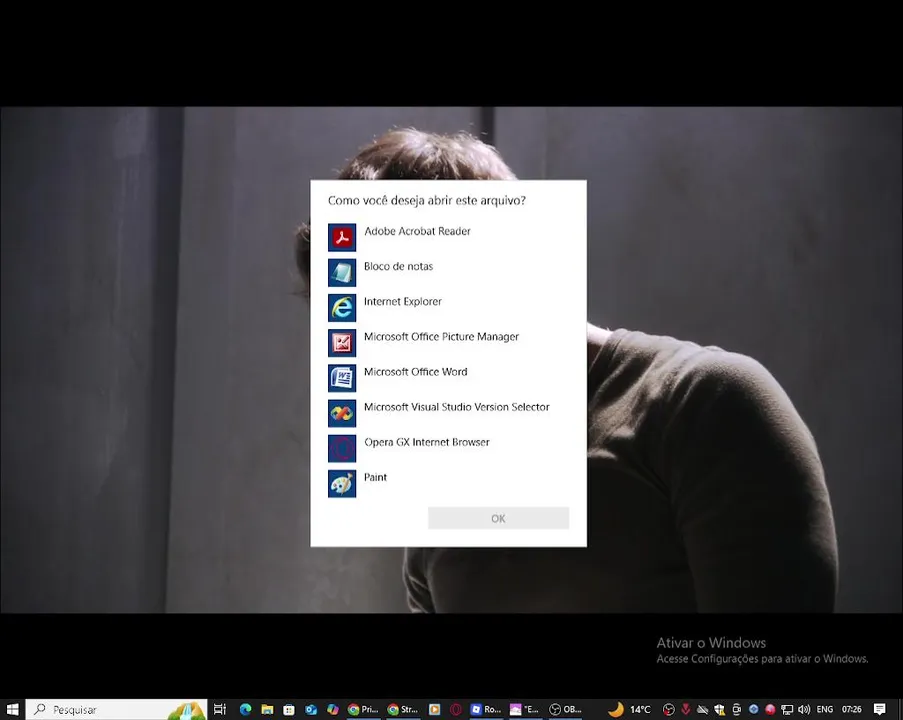Switch to the Ro... taskbar window
This screenshot has width=903, height=720.
485,710
